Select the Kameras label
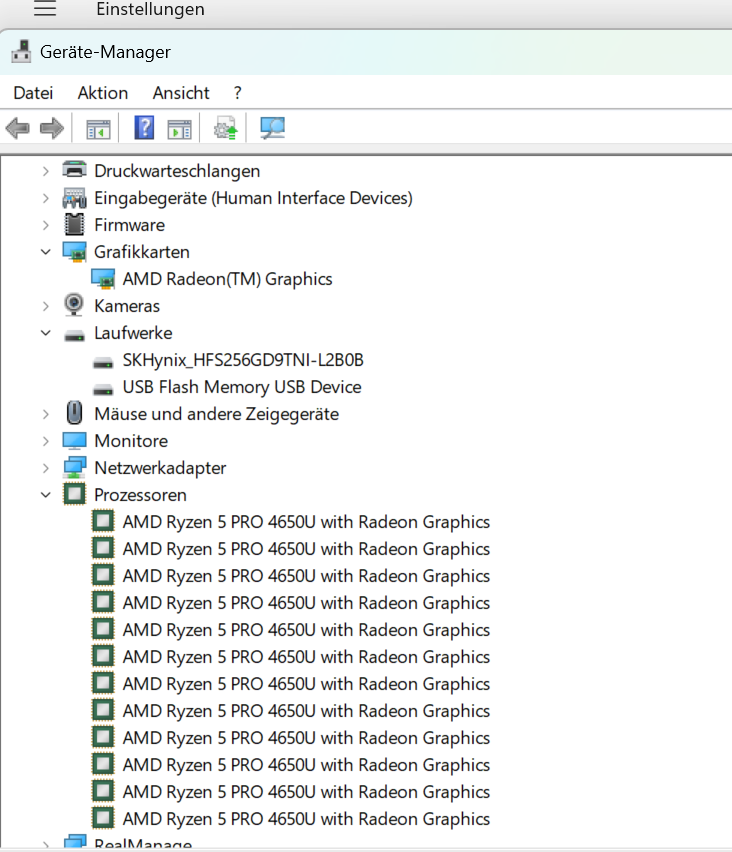Viewport: 732px width, 852px height. [x=127, y=306]
